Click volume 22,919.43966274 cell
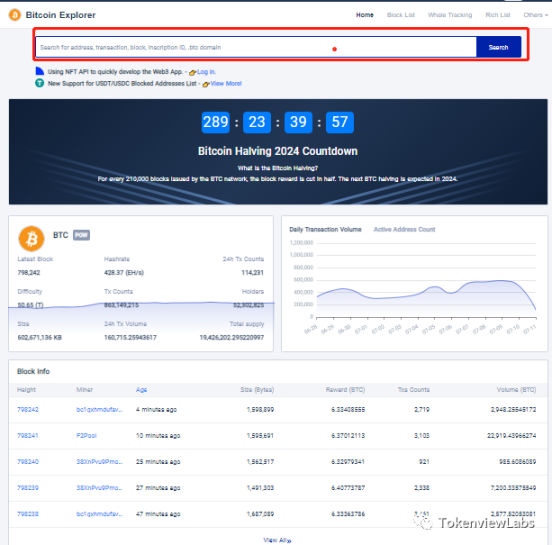Image resolution: width=552 pixels, height=545 pixels. (x=512, y=436)
